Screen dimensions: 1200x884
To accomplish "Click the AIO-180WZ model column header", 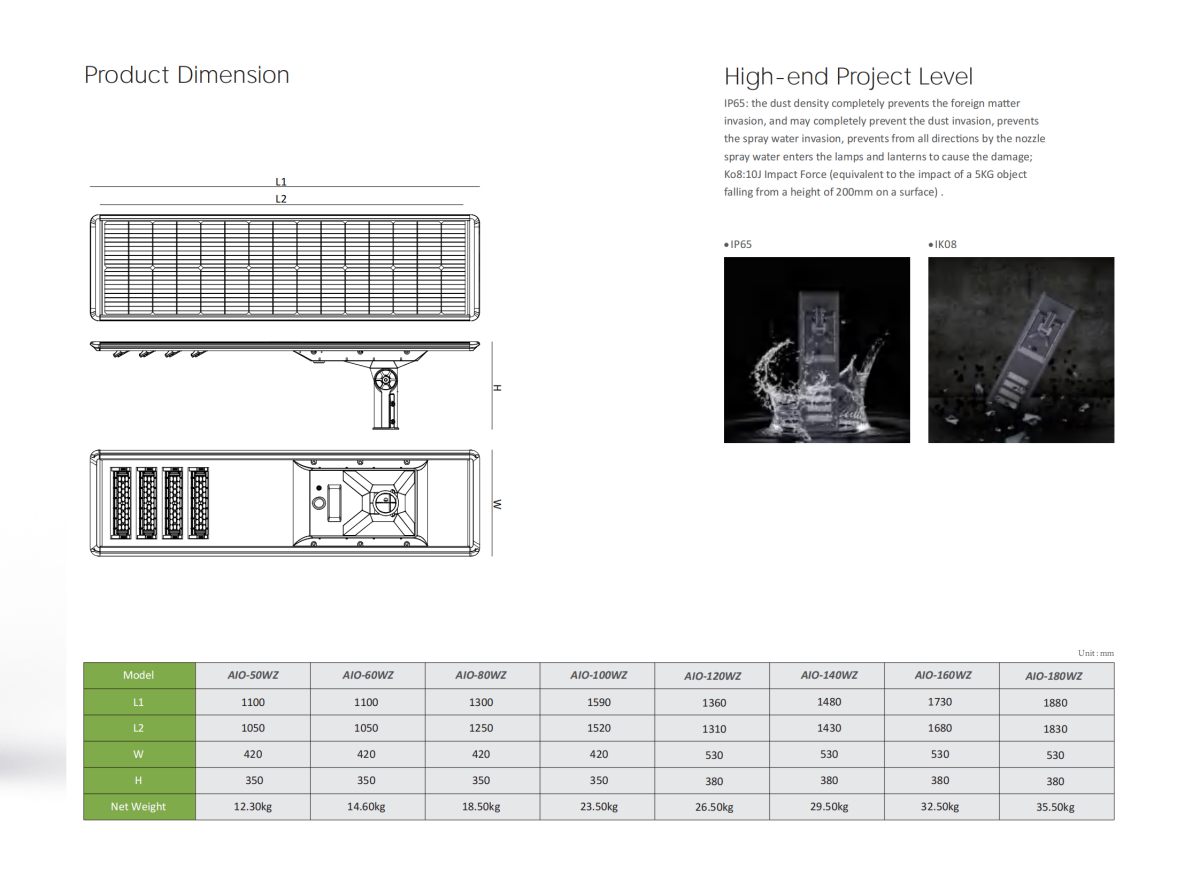I will tap(1055, 676).
